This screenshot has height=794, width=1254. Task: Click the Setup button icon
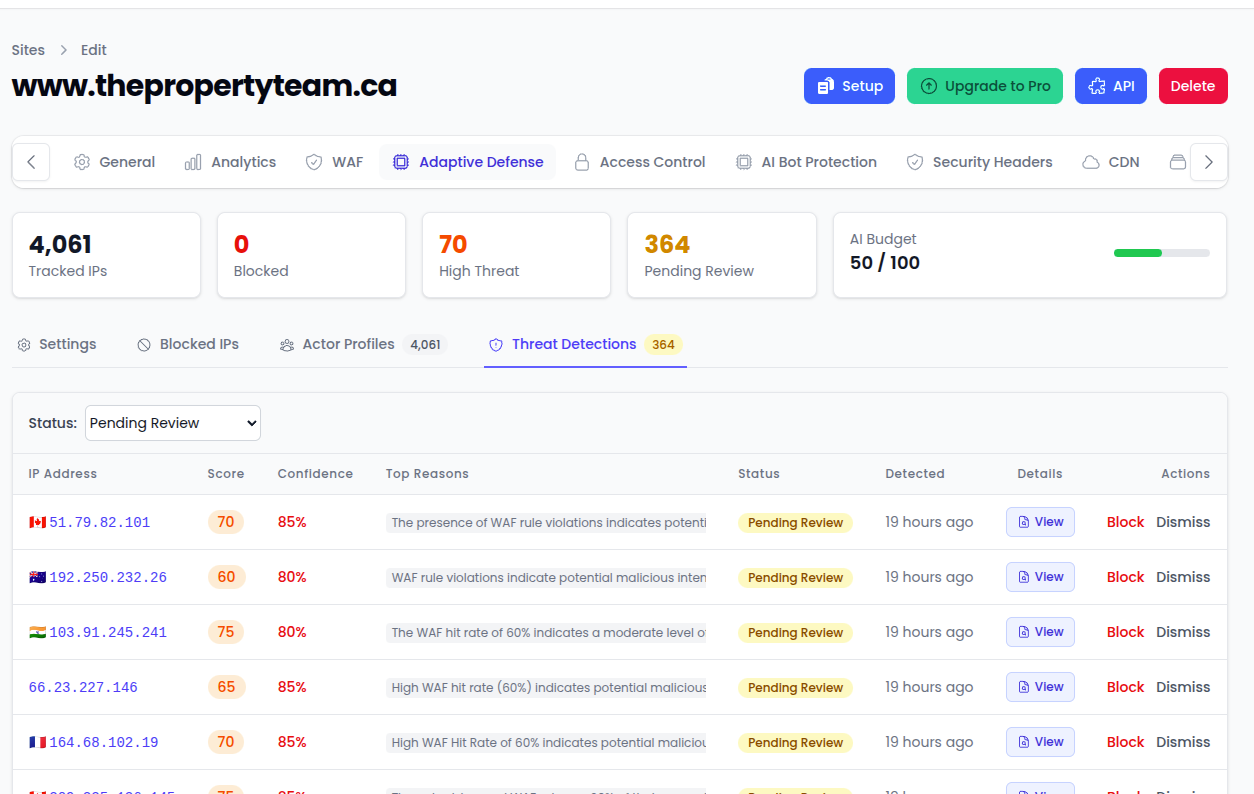click(x=826, y=86)
